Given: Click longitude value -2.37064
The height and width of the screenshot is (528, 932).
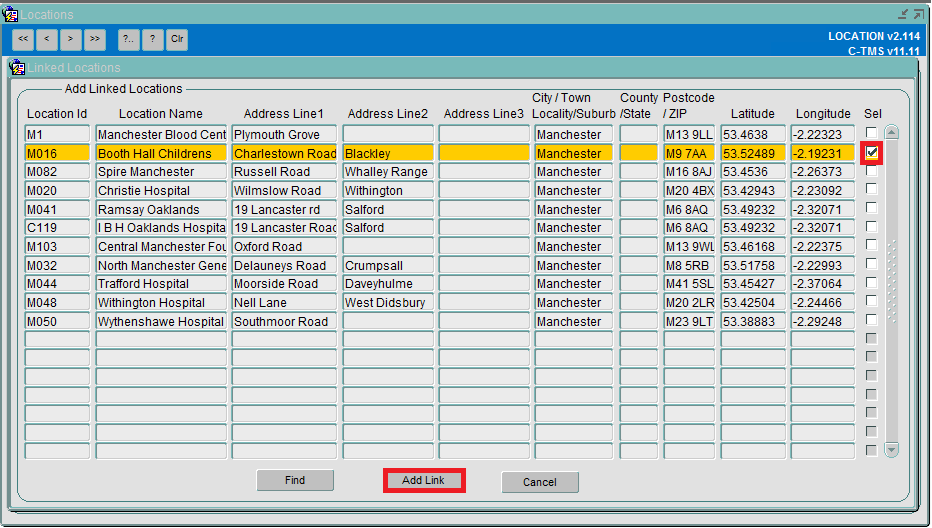Looking at the screenshot, I should point(823,284).
